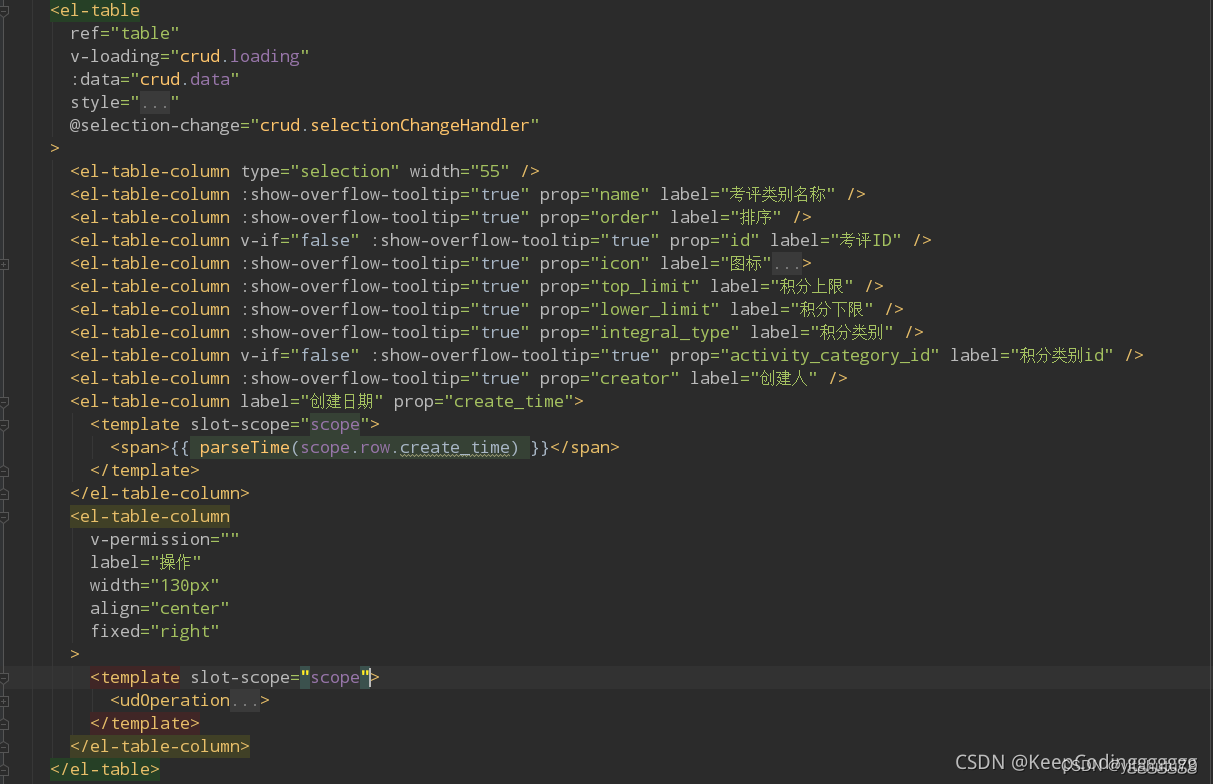Expand the ellipsis after the 图标 label
Image resolution: width=1213 pixels, height=784 pixels.
tap(786, 264)
